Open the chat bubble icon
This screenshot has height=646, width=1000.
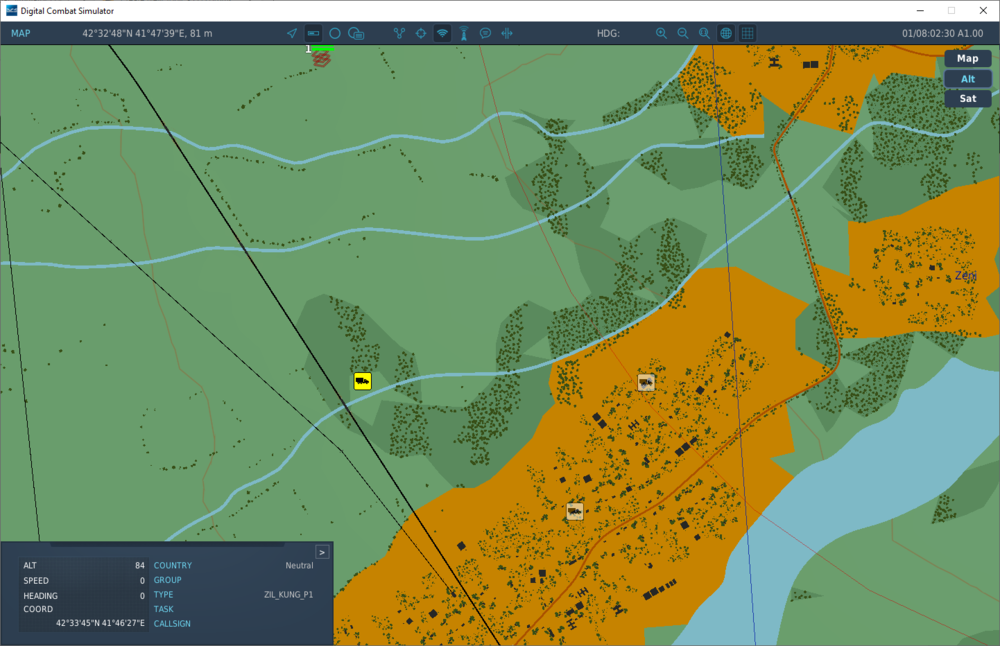pos(485,33)
